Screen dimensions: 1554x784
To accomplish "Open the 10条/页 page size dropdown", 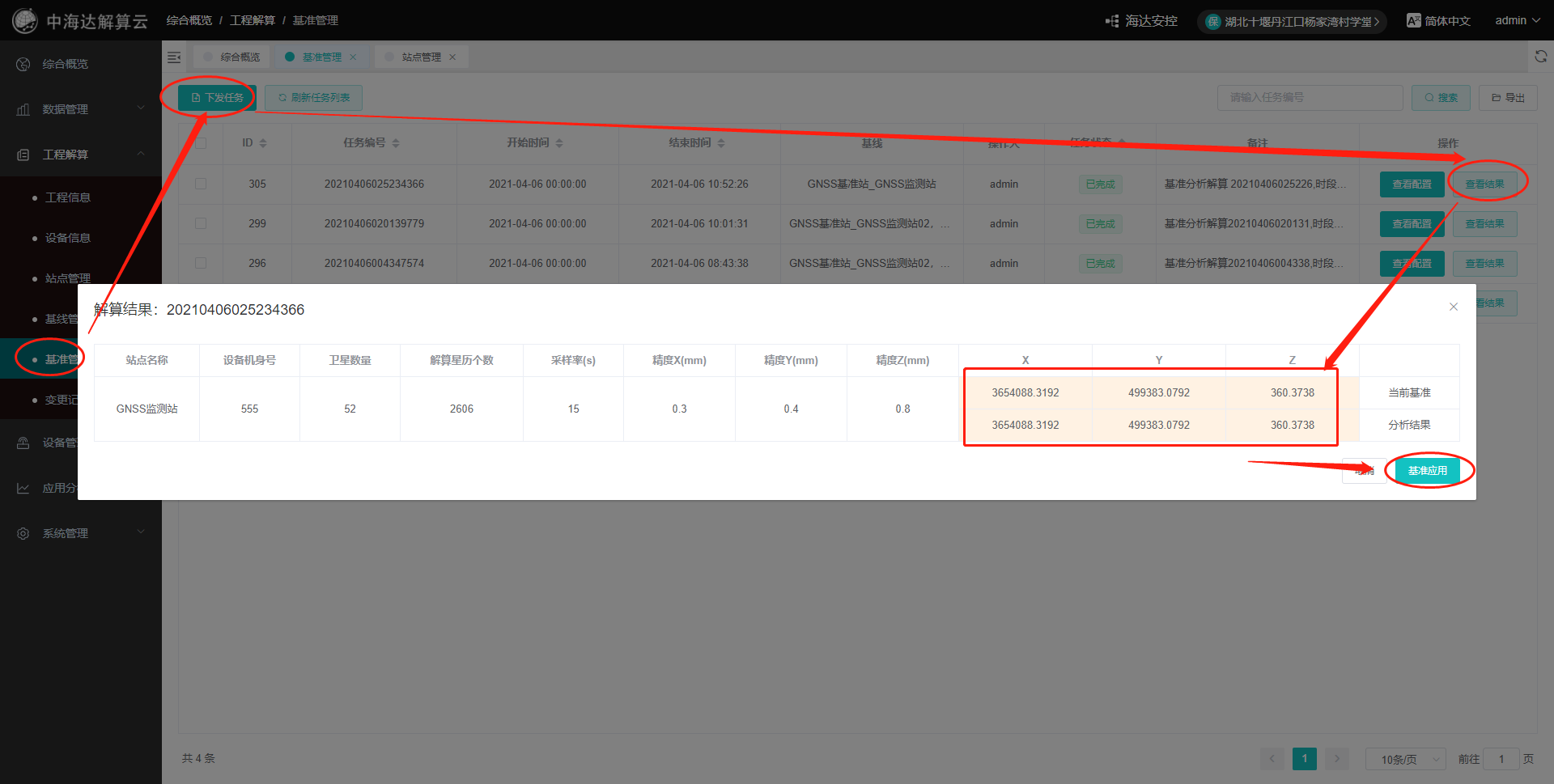I will [1405, 759].
